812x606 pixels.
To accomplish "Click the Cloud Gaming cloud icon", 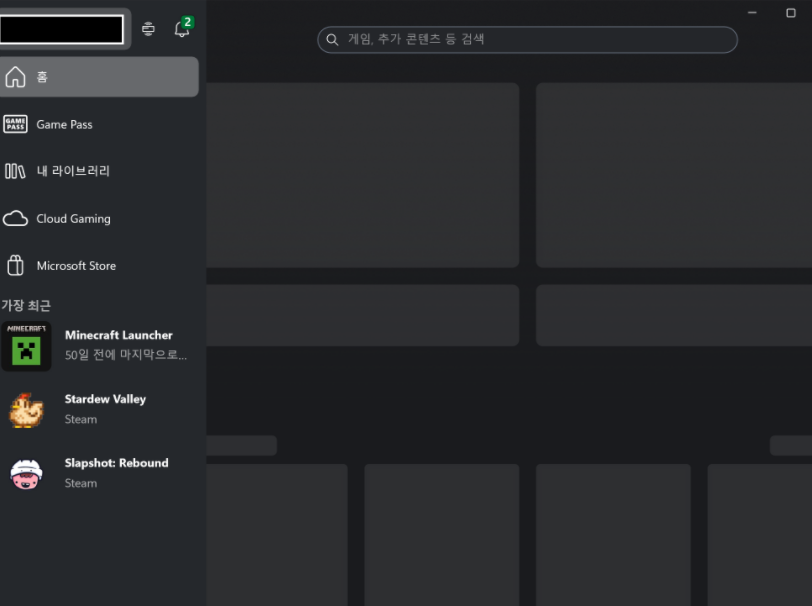I will click(x=16, y=219).
